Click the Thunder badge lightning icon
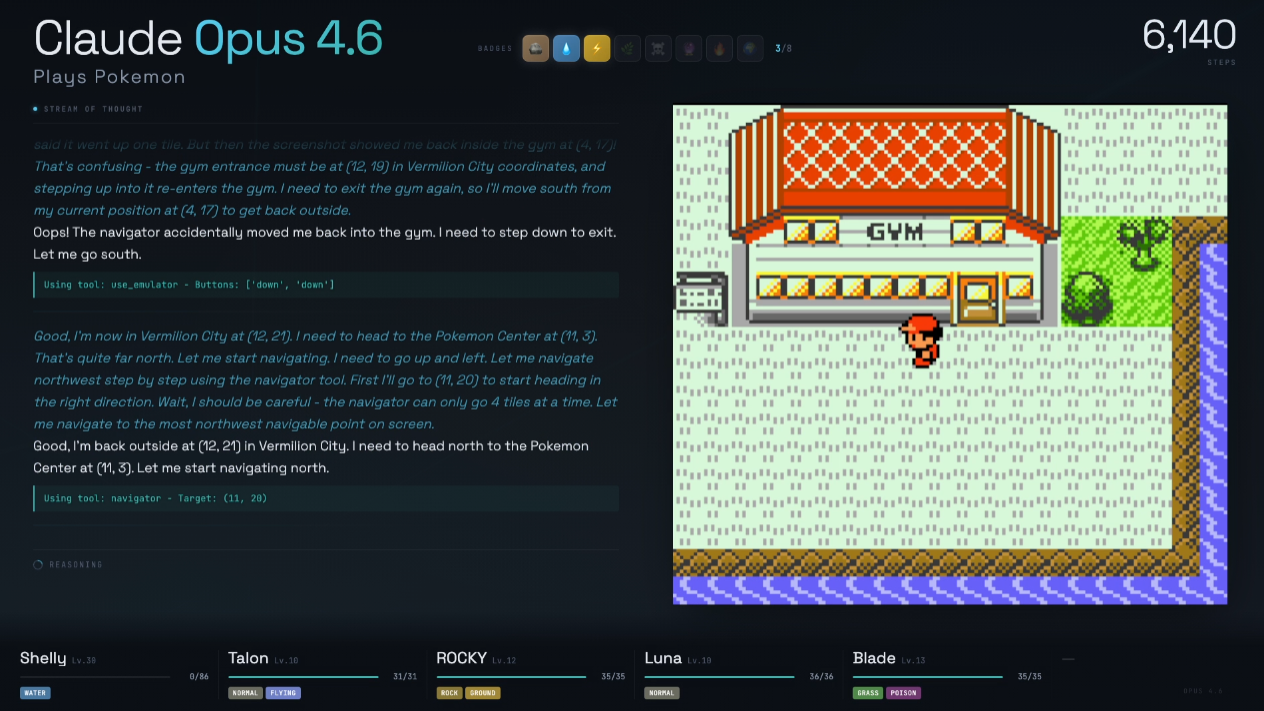This screenshot has width=1264, height=711. [x=597, y=48]
